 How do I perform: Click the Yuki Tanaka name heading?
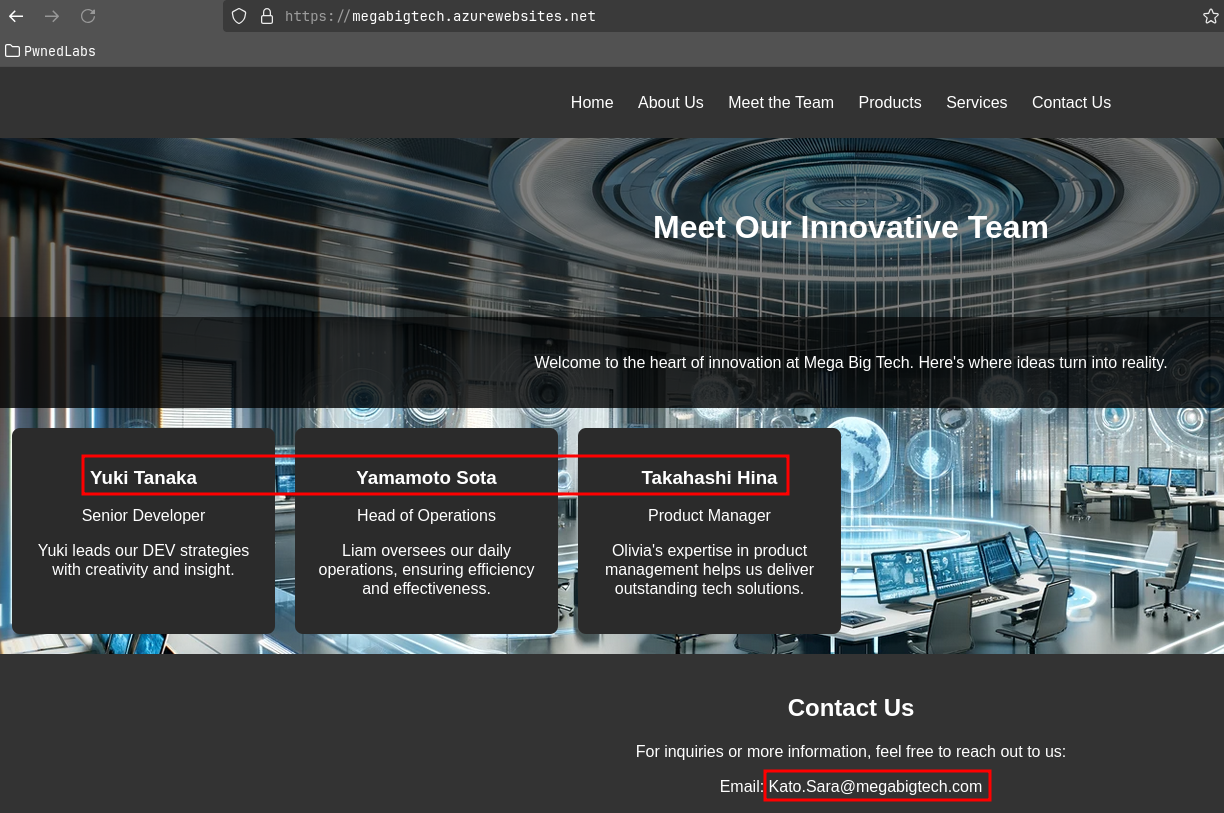click(143, 477)
